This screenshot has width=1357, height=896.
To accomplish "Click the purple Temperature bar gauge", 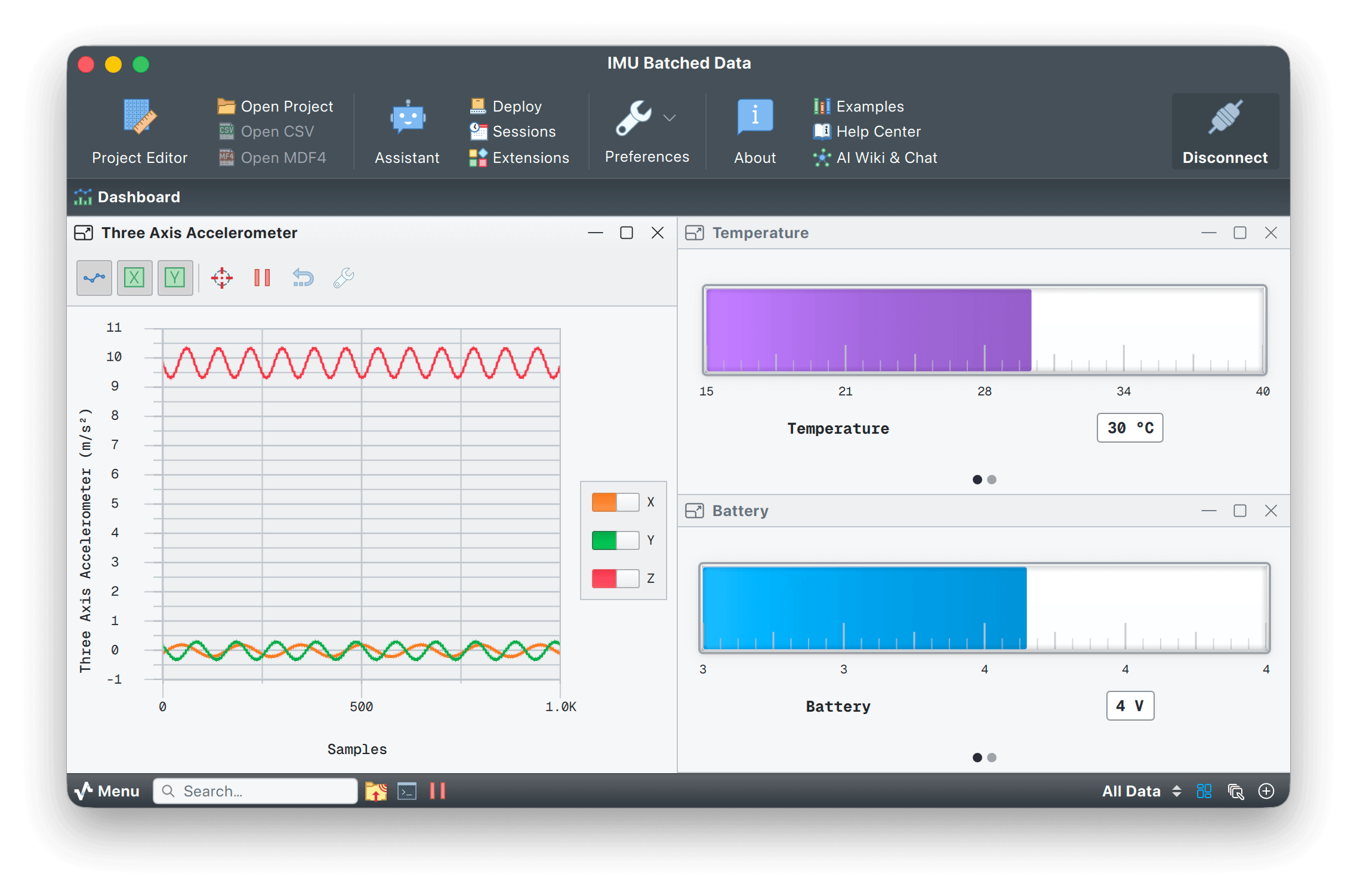I will (x=985, y=330).
